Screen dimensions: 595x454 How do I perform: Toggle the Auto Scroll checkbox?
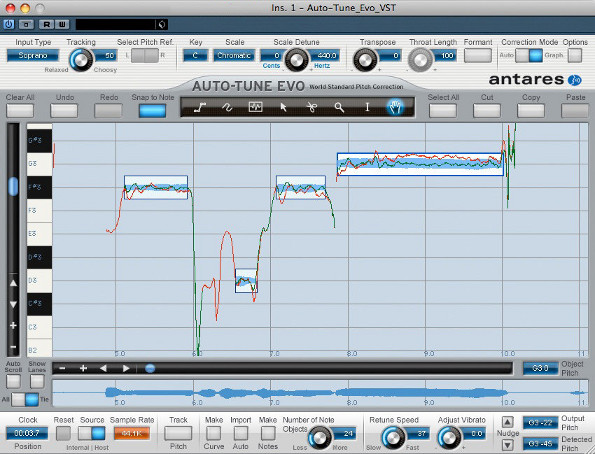(x=13, y=381)
